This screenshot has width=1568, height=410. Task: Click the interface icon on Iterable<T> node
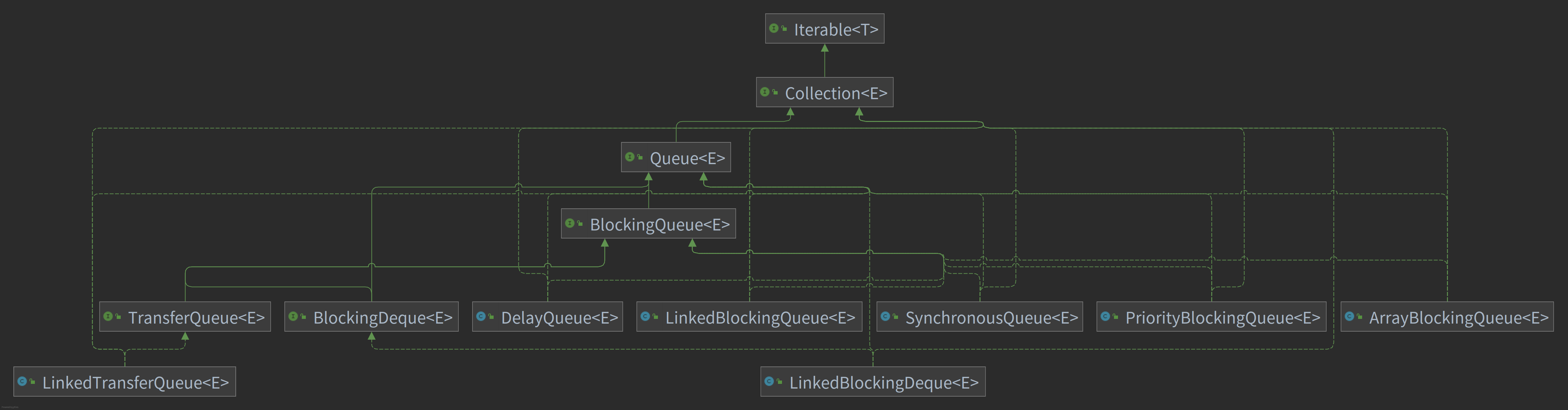pos(774,28)
